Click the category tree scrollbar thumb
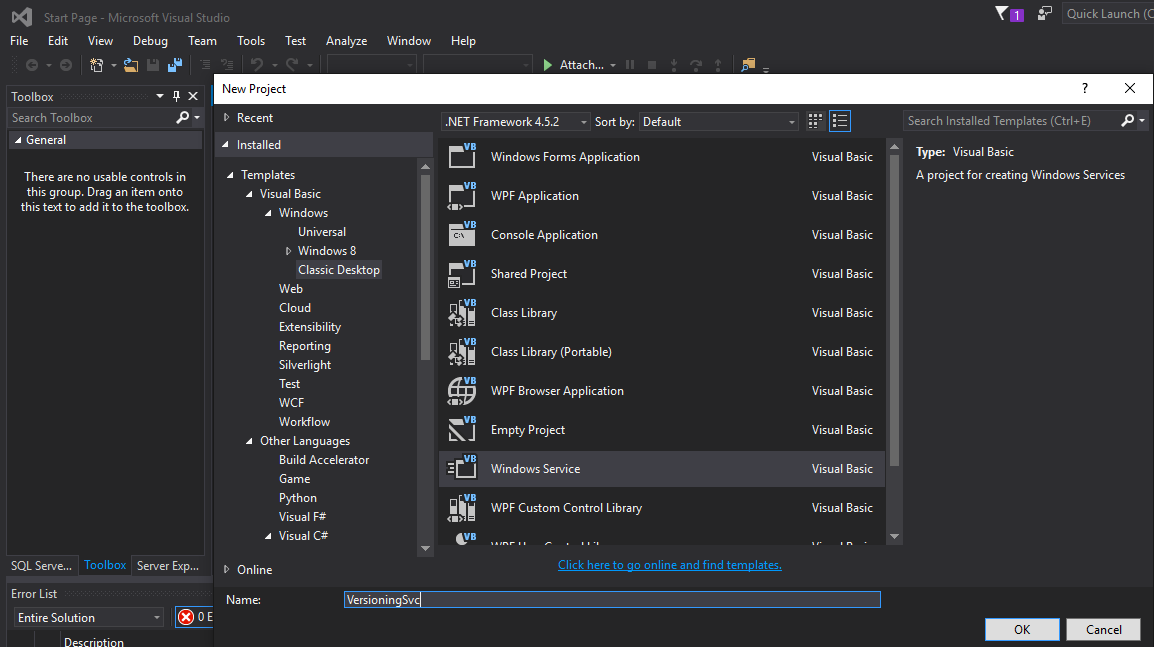Image resolution: width=1154 pixels, height=647 pixels. 425,267
